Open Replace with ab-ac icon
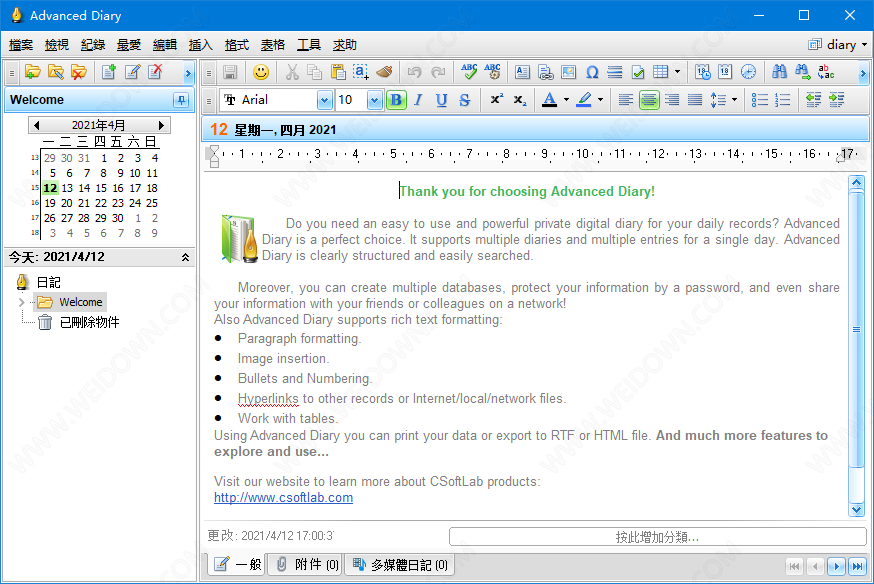The height and width of the screenshot is (584, 874). 826,72
